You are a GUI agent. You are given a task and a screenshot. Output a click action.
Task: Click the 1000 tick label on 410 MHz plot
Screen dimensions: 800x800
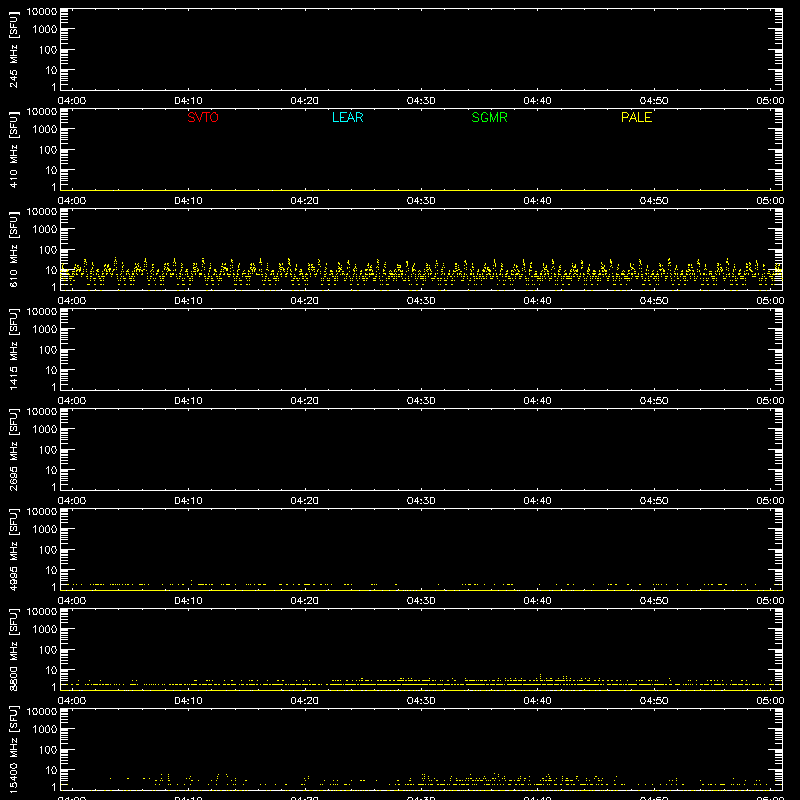(45, 130)
